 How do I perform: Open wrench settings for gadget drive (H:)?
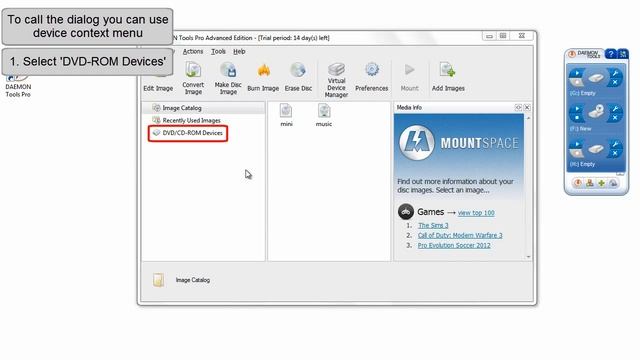coord(615,144)
